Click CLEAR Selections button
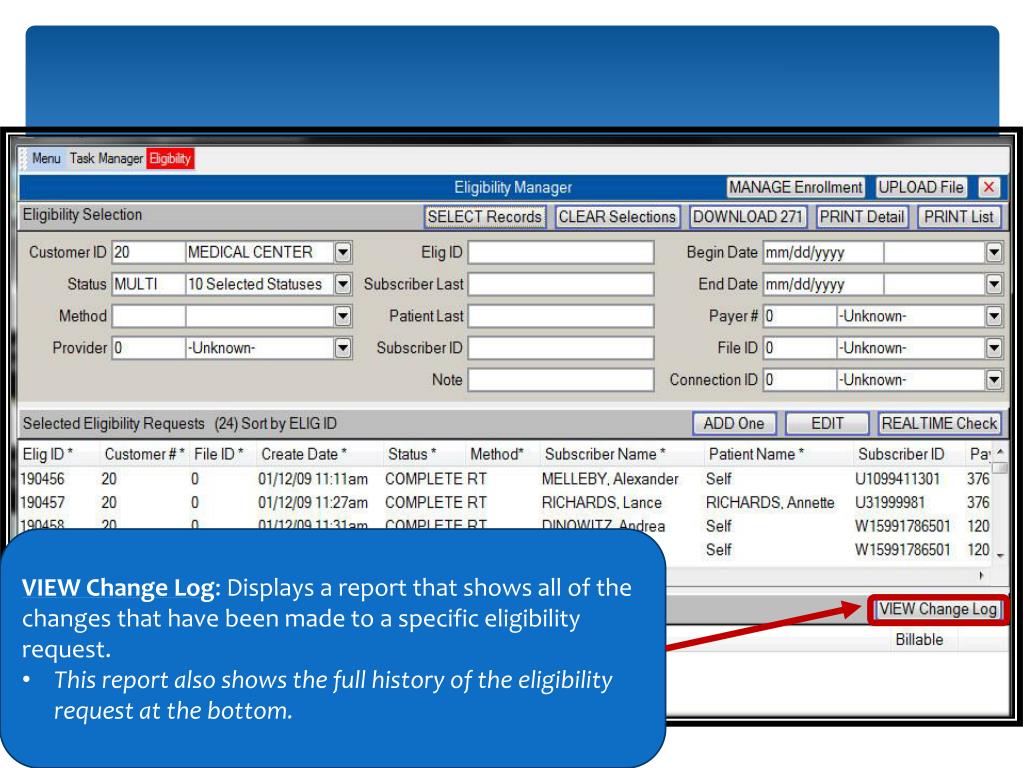This screenshot has height=768, width=1024. pos(617,217)
